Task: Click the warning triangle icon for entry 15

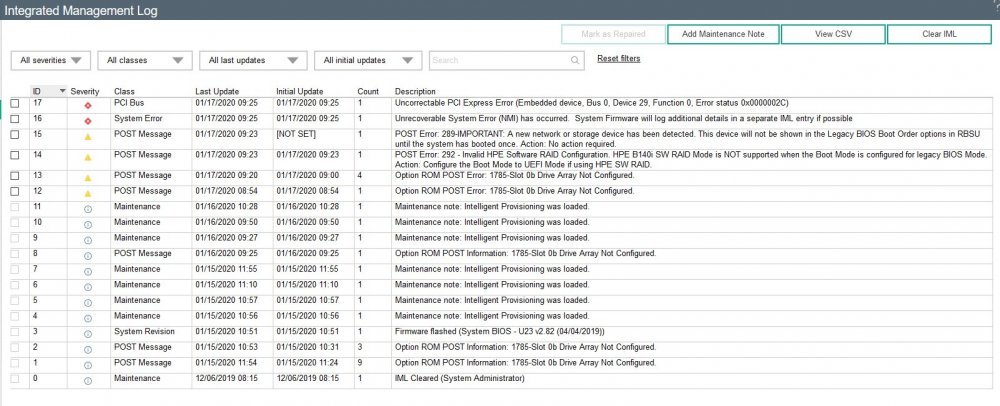Action: (88, 136)
